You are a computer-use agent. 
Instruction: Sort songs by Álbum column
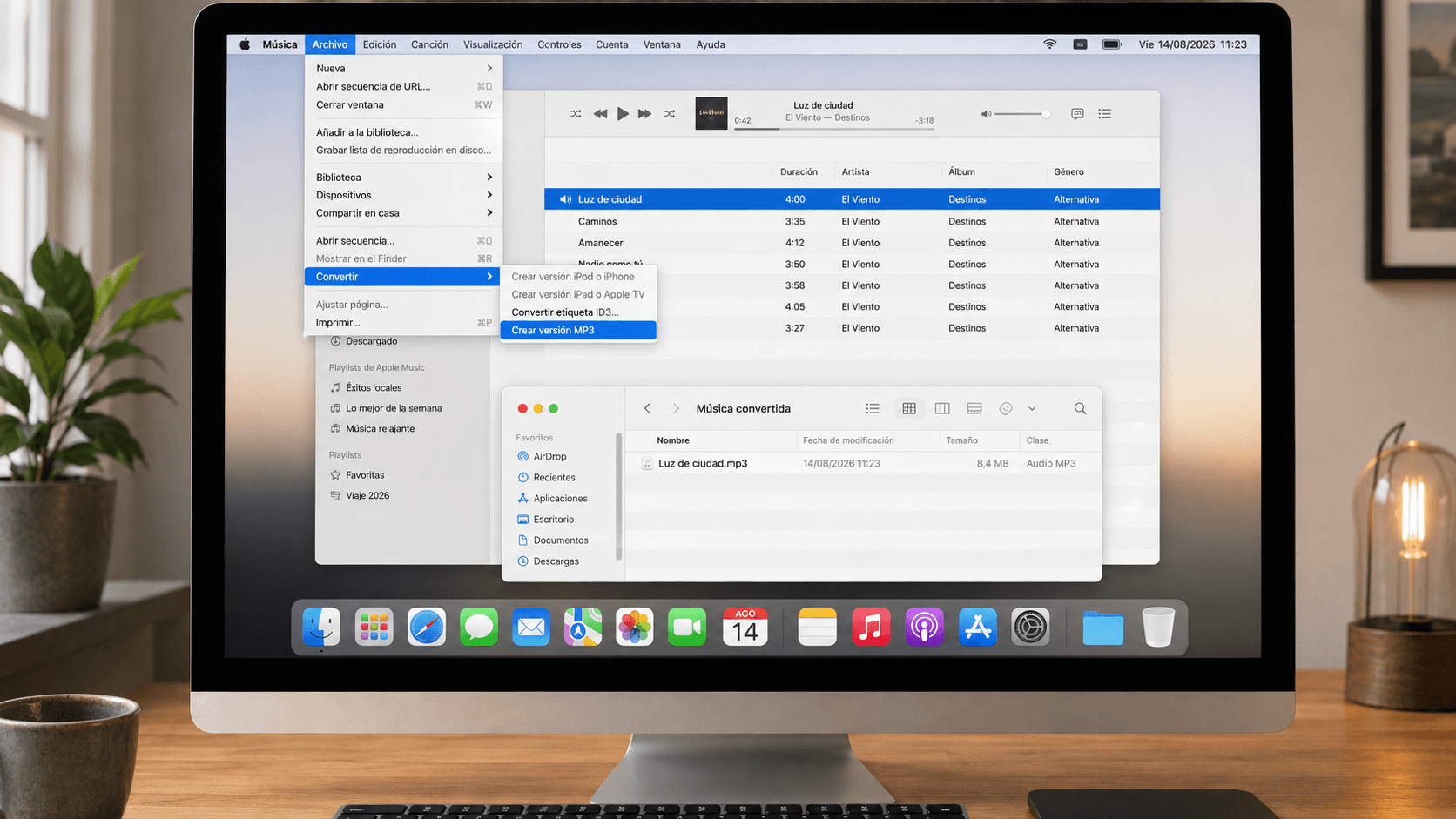coord(961,172)
